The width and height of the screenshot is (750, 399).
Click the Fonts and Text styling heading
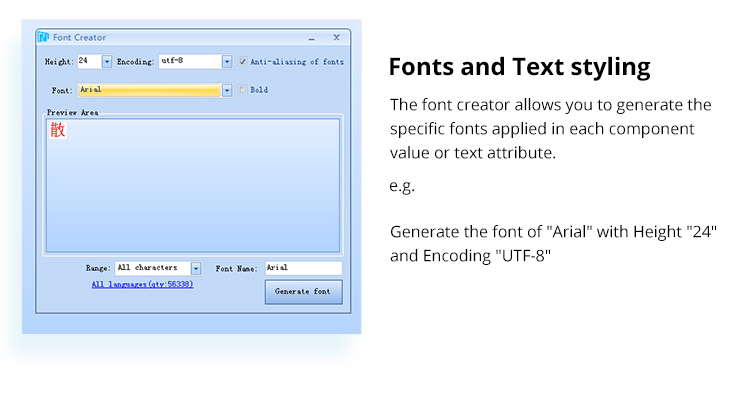[519, 67]
